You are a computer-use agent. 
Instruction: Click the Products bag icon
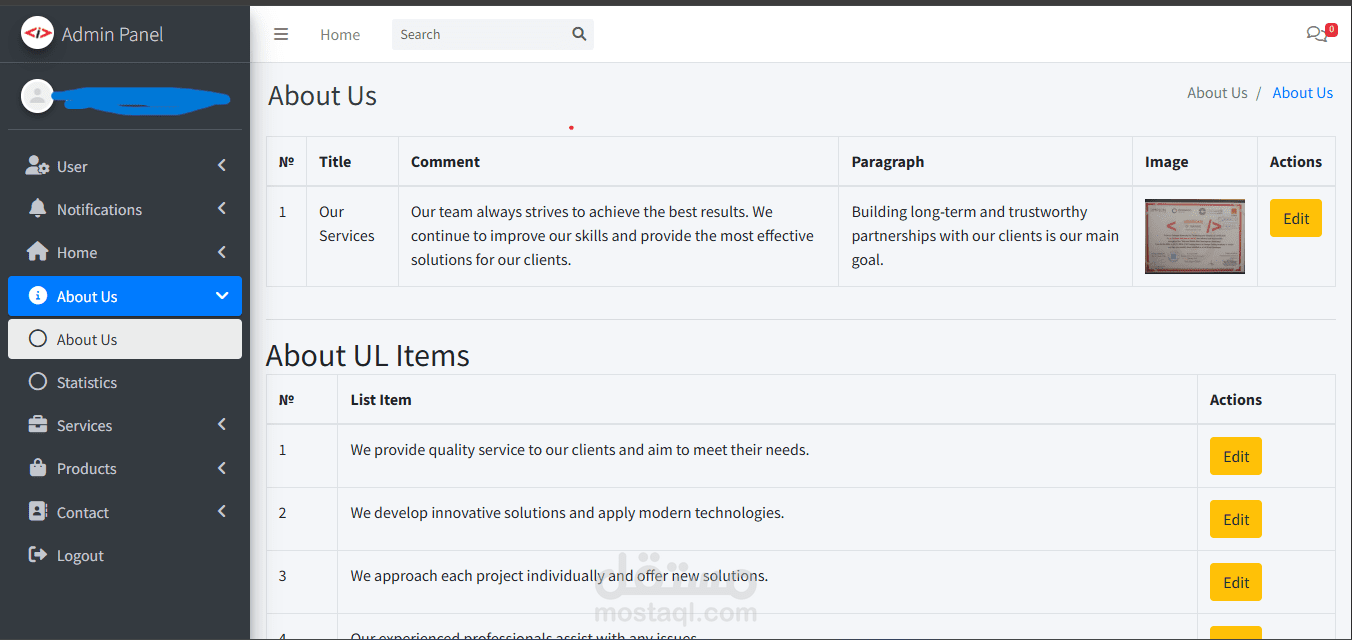pos(38,468)
